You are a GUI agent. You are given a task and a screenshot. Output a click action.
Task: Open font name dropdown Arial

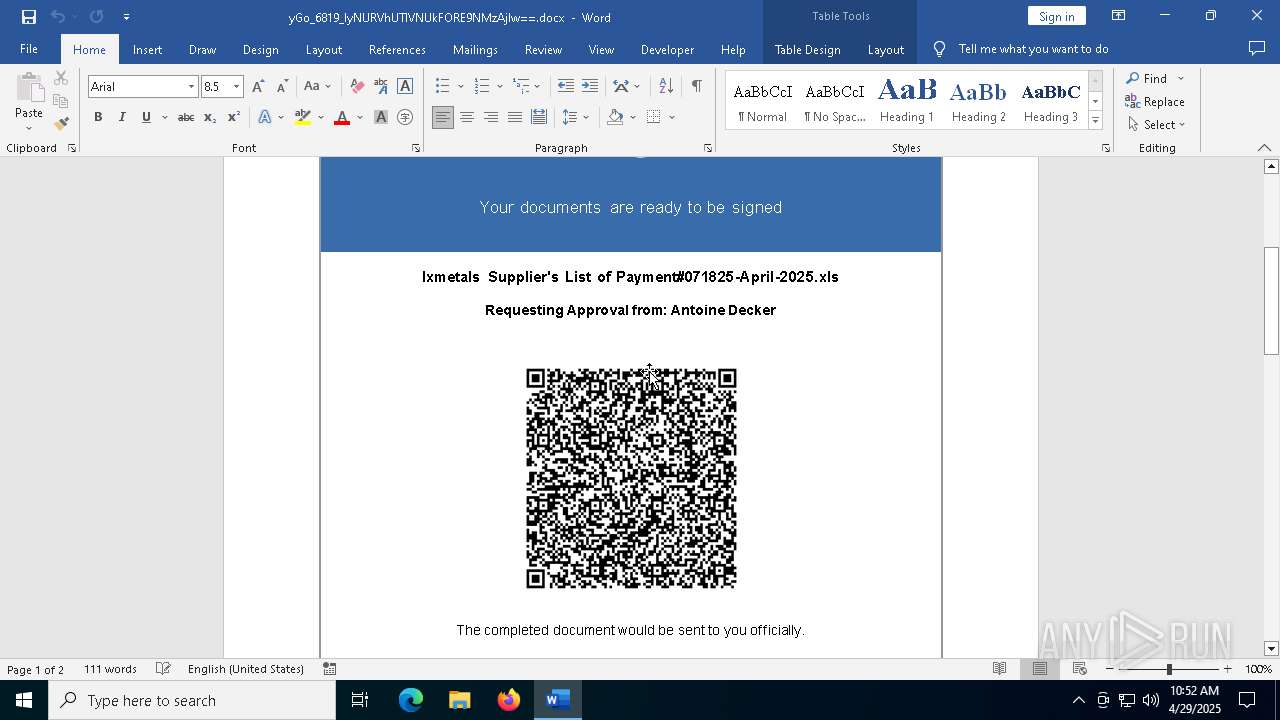pyautogui.click(x=191, y=87)
